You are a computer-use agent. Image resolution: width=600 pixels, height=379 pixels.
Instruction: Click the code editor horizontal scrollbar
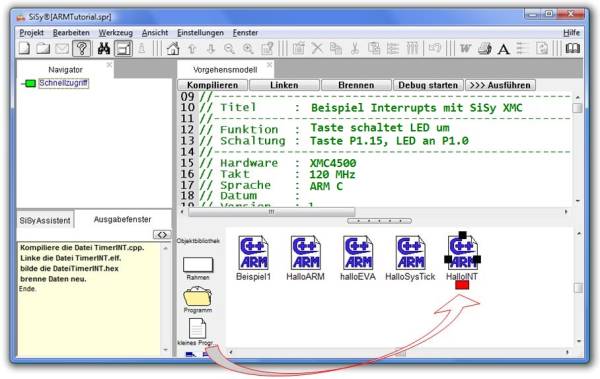click(377, 212)
